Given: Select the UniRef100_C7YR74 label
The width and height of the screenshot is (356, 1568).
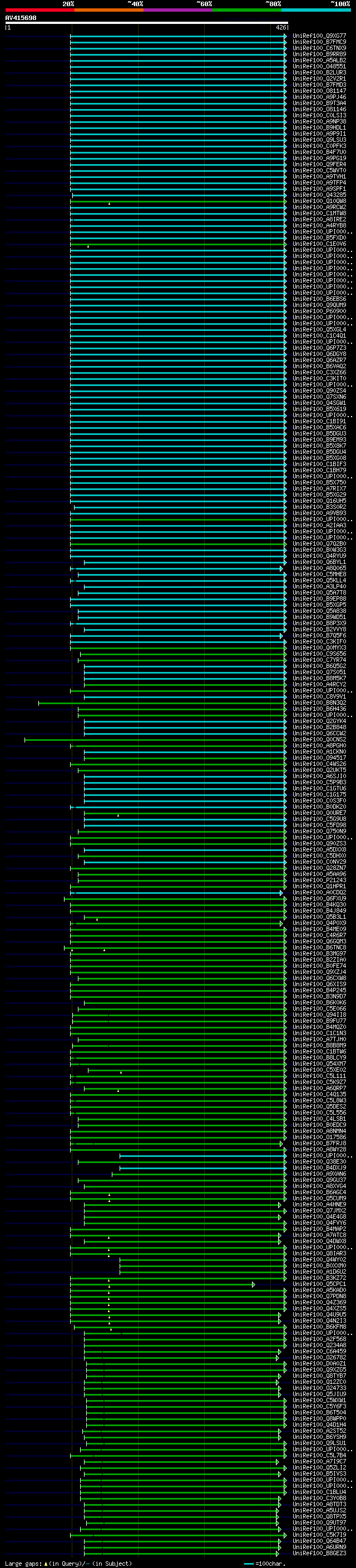Looking at the screenshot, I should click(319, 660).
